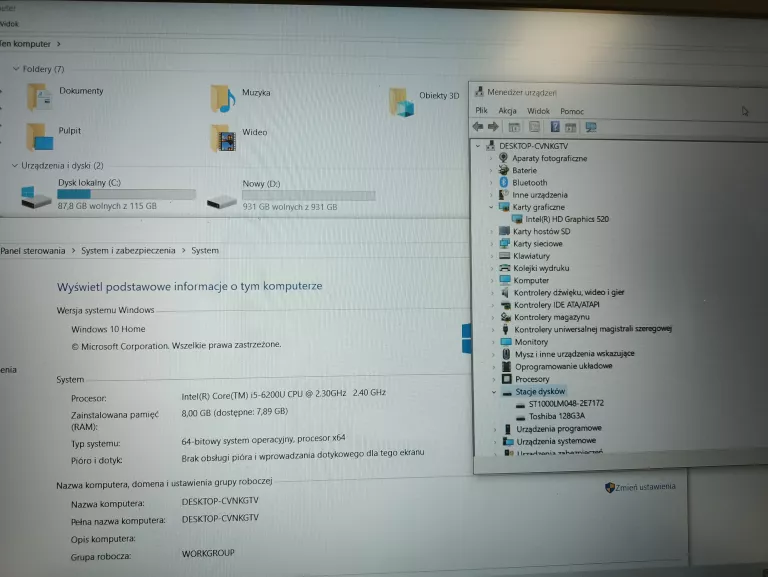Expand the Urządzenia programowe node
This screenshot has width=768, height=577.
pyautogui.click(x=495, y=429)
